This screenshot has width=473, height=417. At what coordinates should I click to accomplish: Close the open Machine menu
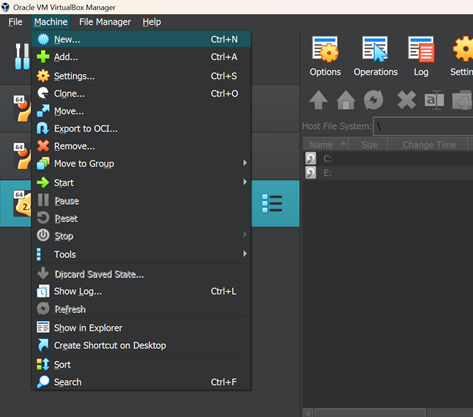[x=51, y=22]
